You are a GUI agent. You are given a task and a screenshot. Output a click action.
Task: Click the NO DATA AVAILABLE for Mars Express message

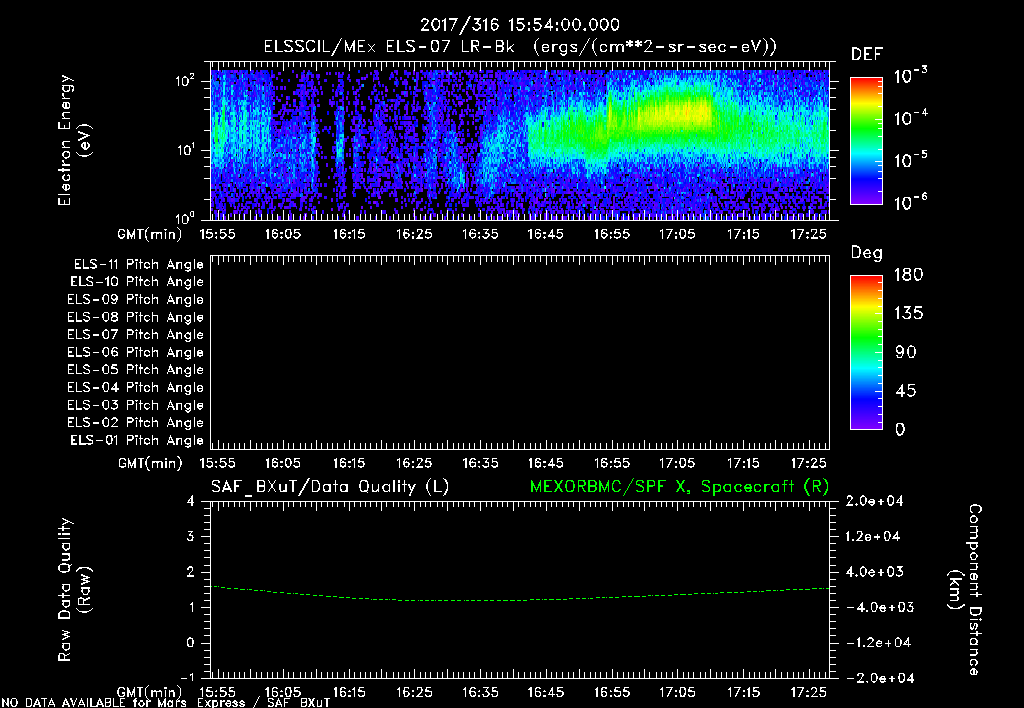(166, 703)
